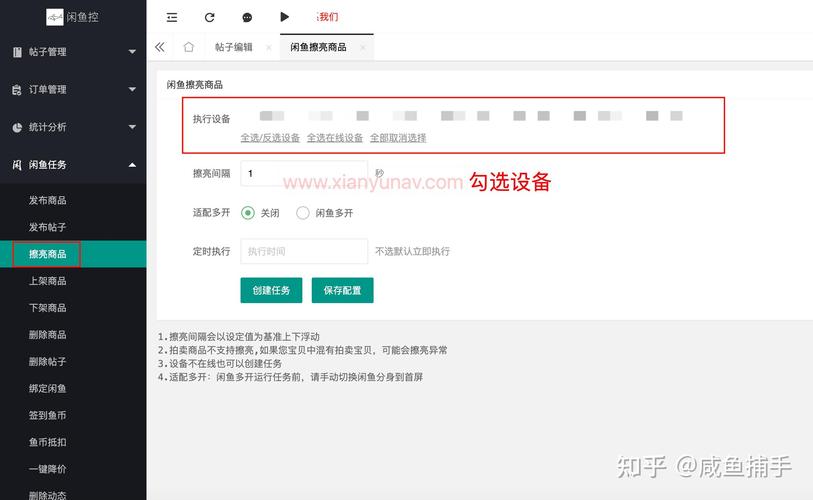The height and width of the screenshot is (500, 813).
Task: Open 绑定闲鱼 in sidebar
Action: pos(47,388)
